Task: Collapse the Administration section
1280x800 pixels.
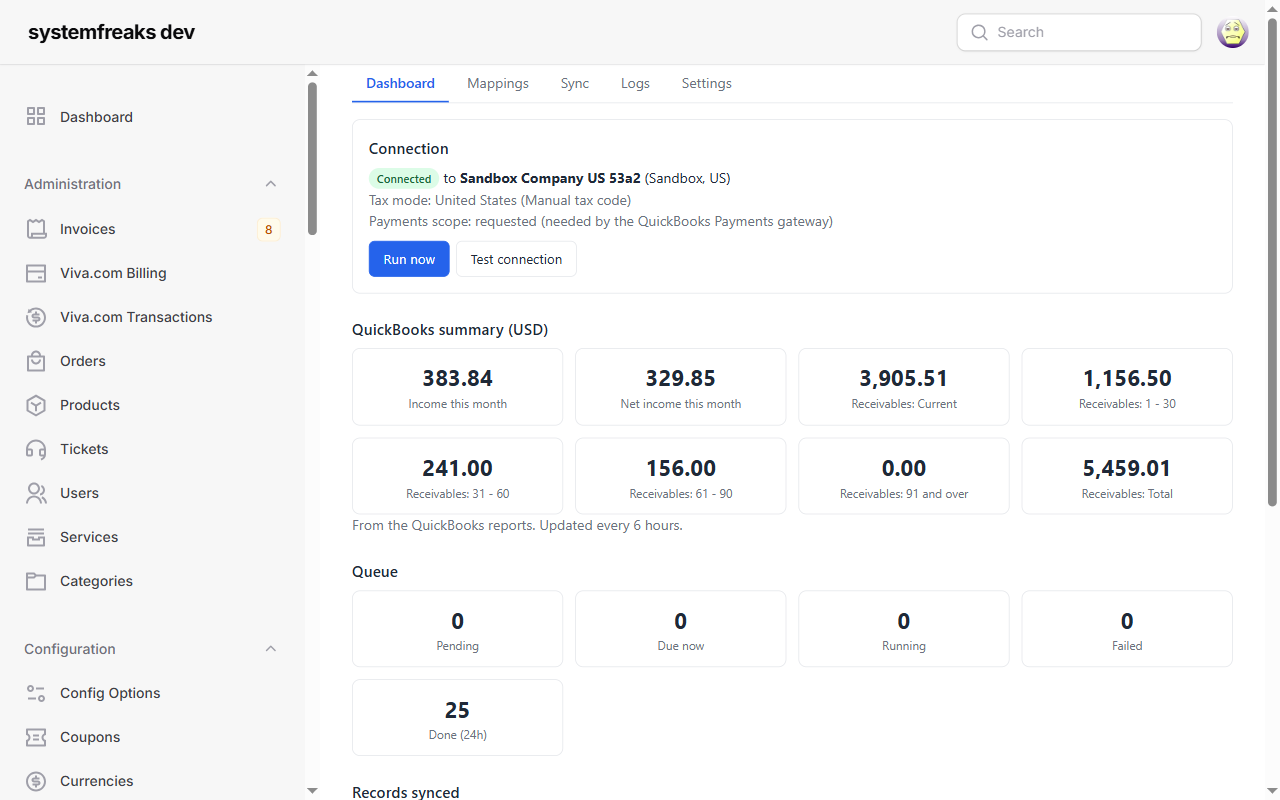Action: tap(270, 184)
